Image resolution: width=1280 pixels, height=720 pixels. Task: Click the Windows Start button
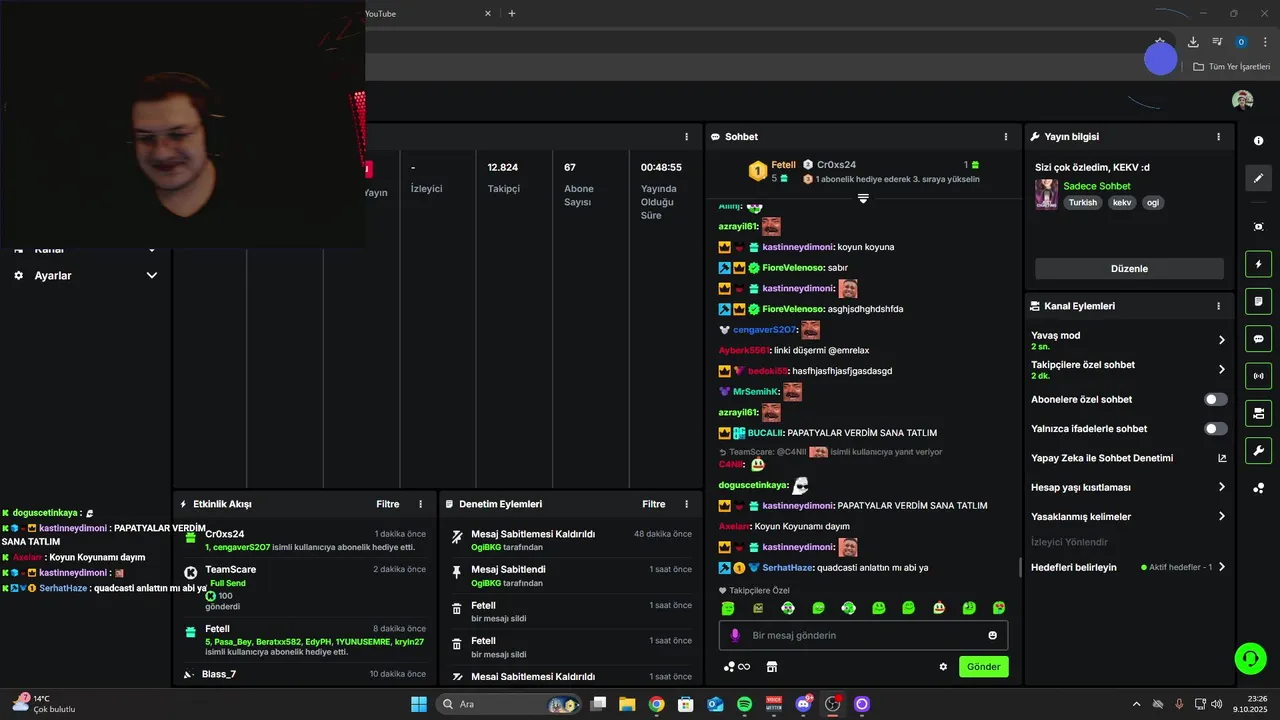click(418, 704)
